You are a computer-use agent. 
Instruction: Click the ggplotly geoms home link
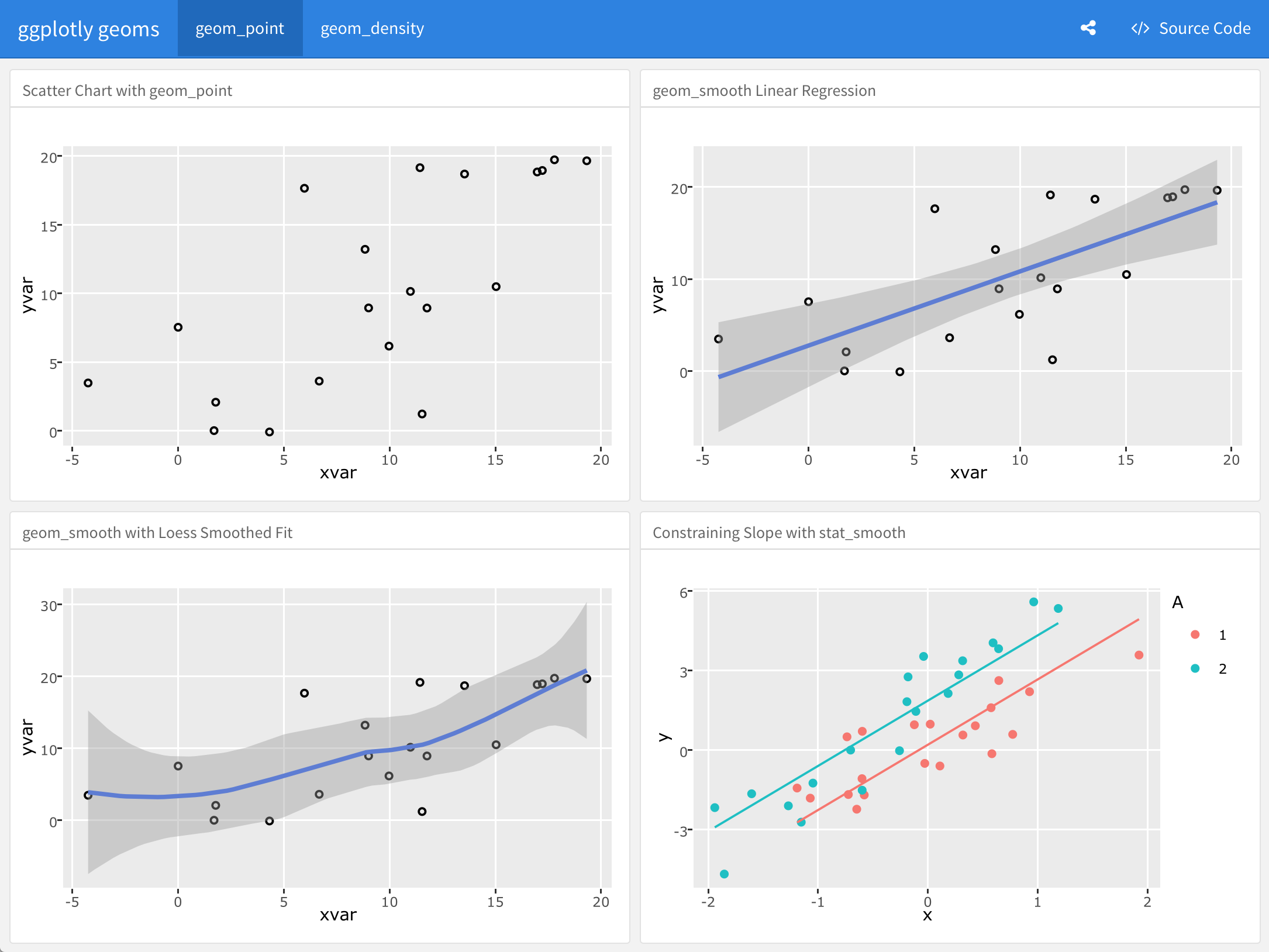[x=89, y=27]
